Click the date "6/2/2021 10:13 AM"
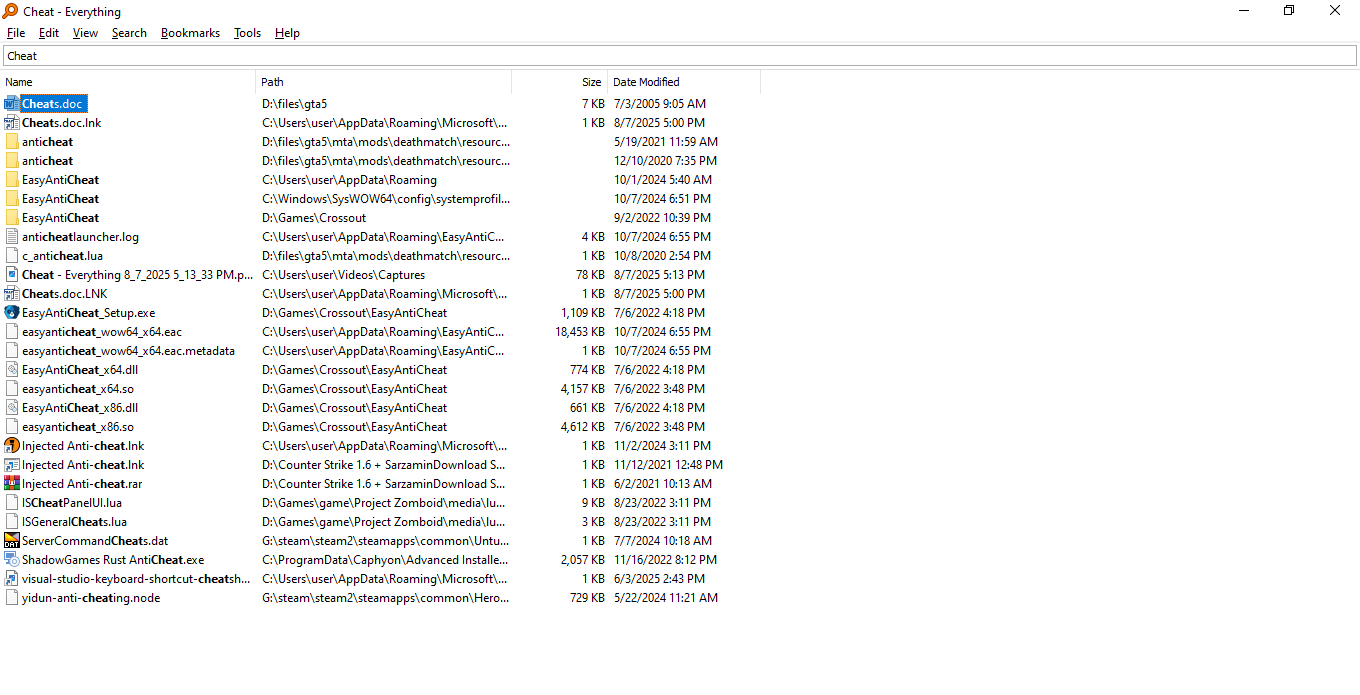Image resolution: width=1360 pixels, height=695 pixels. (663, 484)
